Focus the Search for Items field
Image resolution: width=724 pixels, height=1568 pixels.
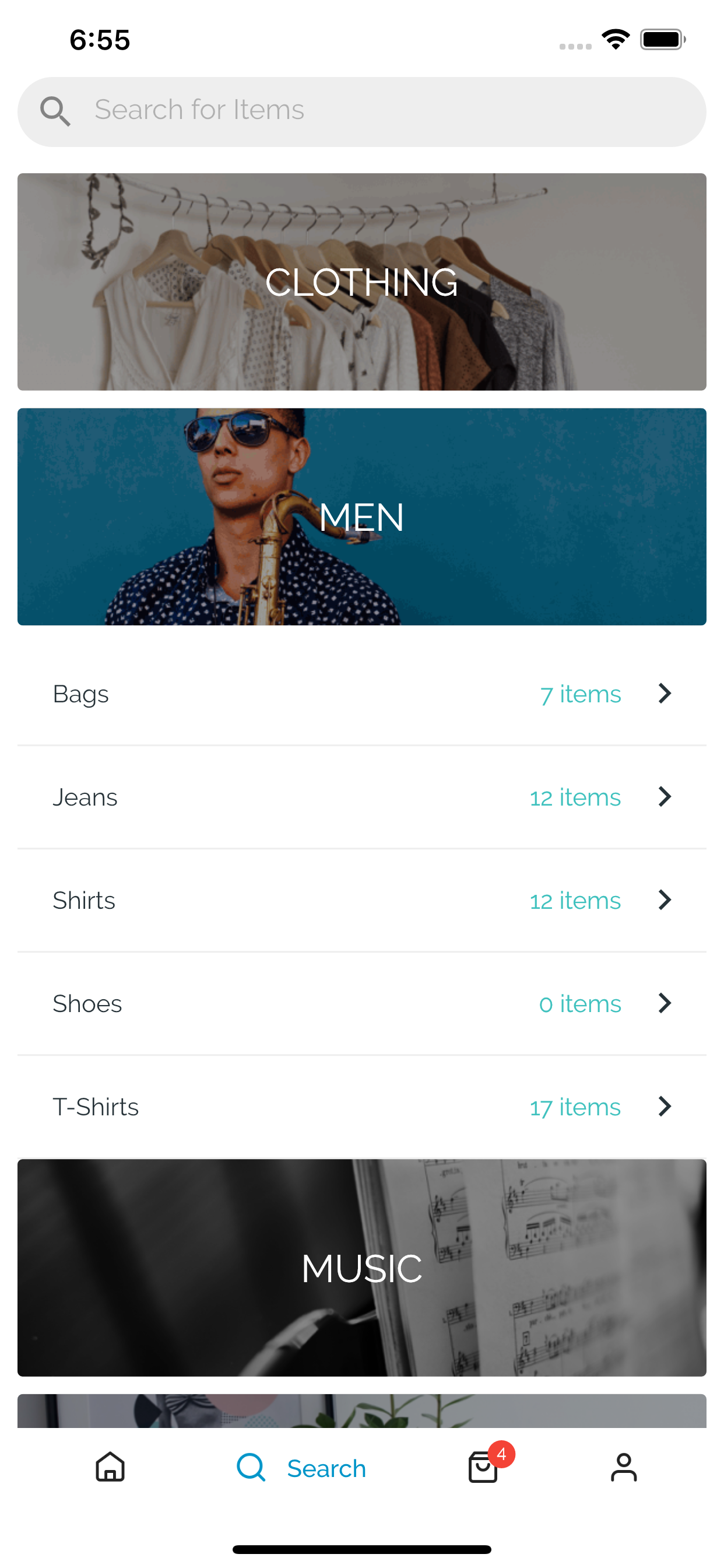pyautogui.click(x=362, y=111)
